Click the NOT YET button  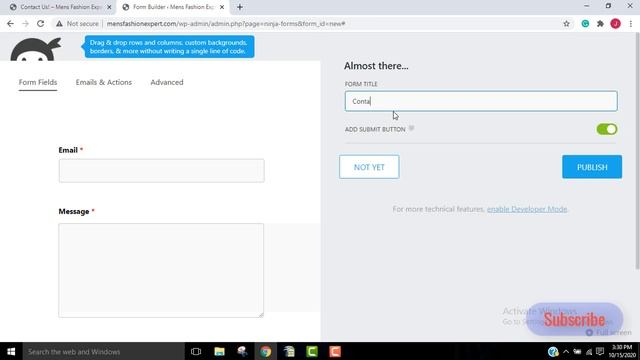point(369,167)
